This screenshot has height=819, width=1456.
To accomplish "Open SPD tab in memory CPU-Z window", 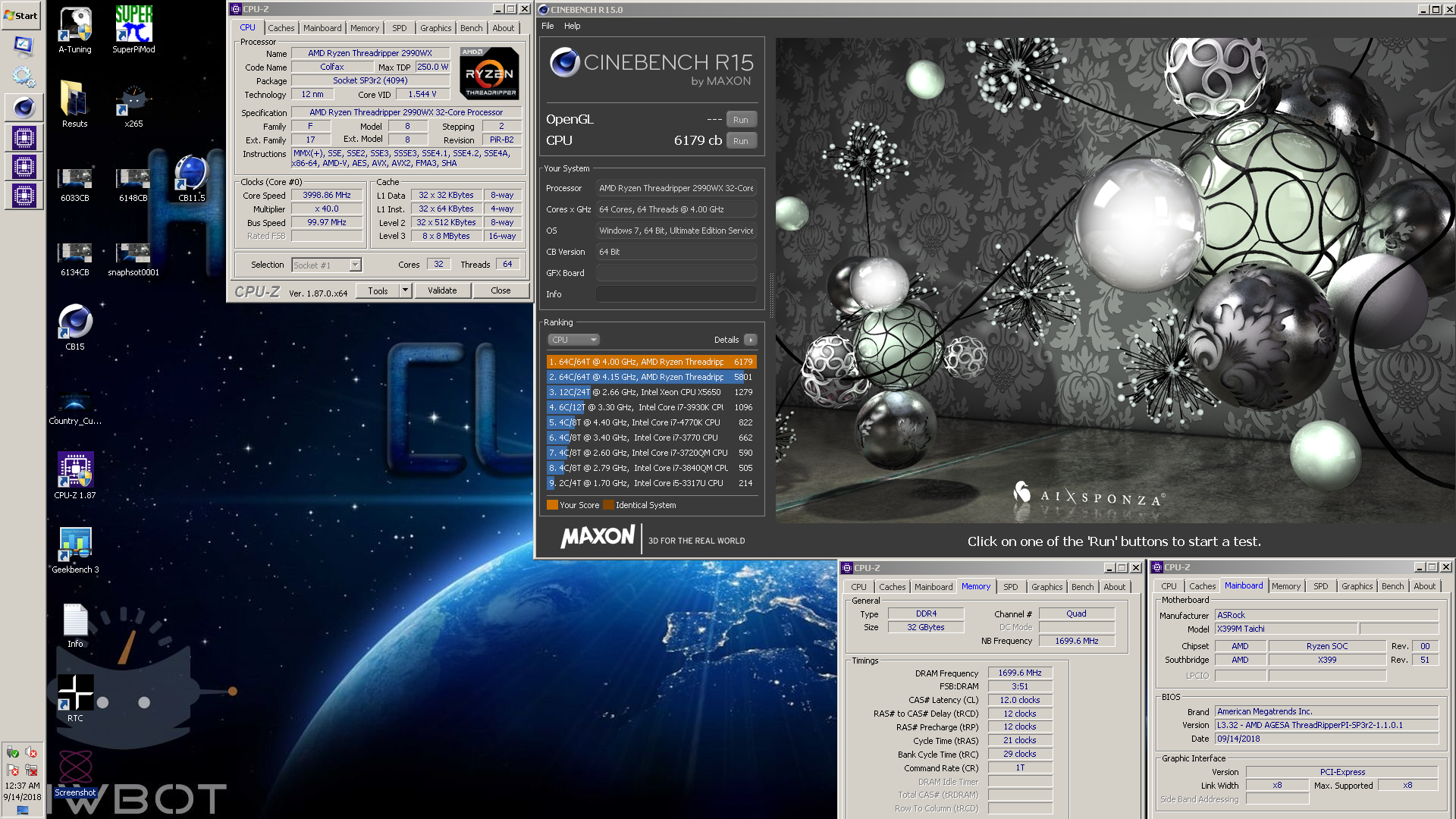I will coord(1011,587).
